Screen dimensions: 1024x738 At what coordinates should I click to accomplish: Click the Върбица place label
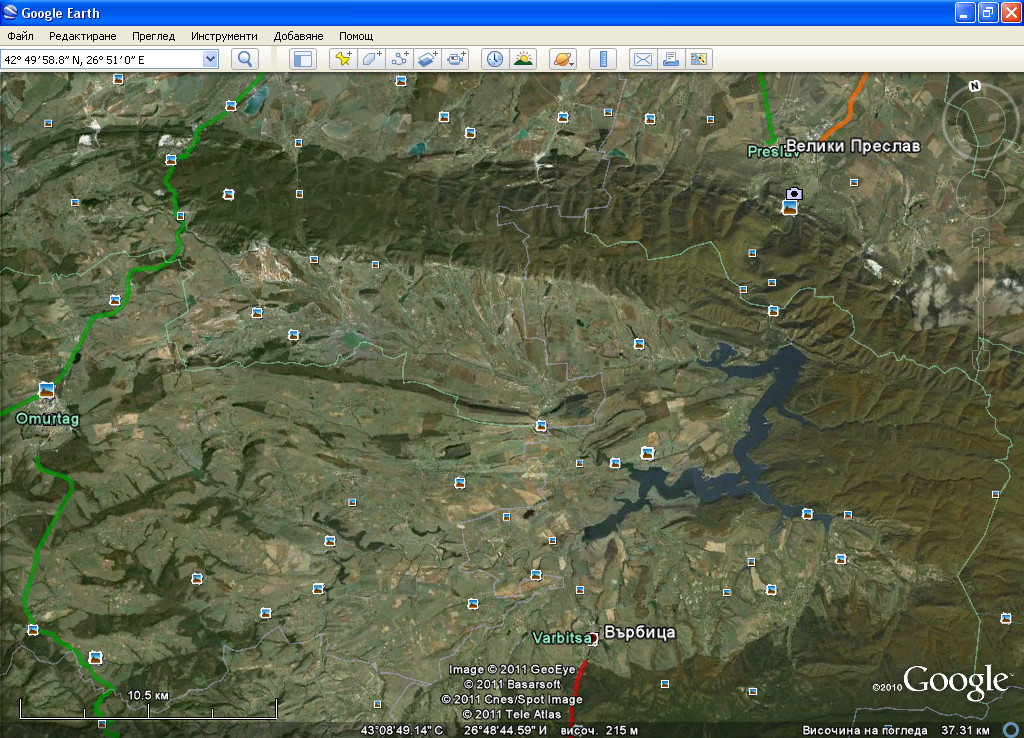click(640, 632)
